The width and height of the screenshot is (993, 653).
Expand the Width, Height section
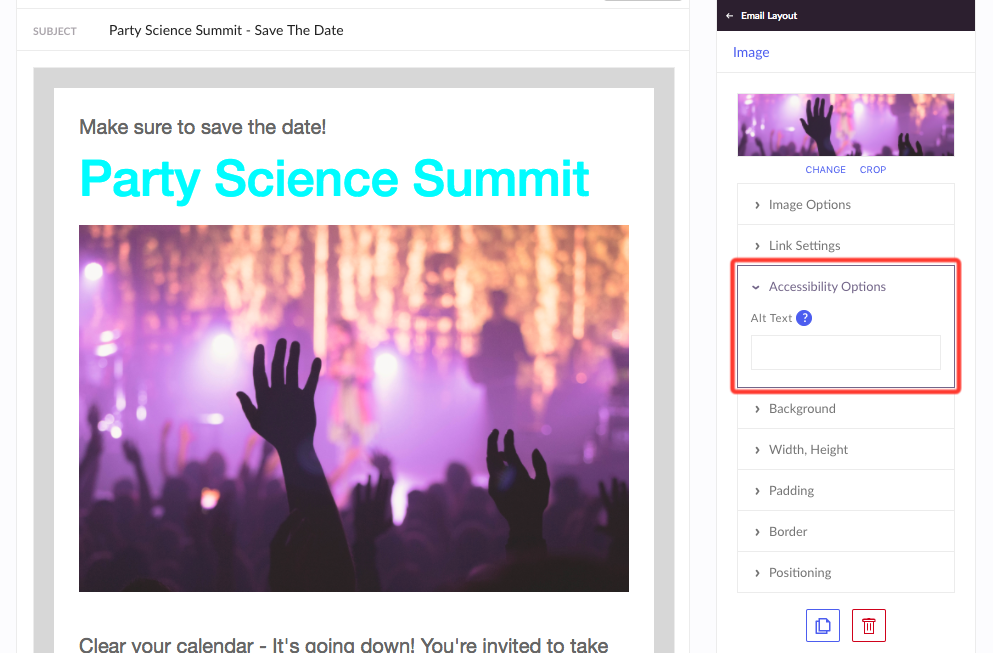pos(845,450)
